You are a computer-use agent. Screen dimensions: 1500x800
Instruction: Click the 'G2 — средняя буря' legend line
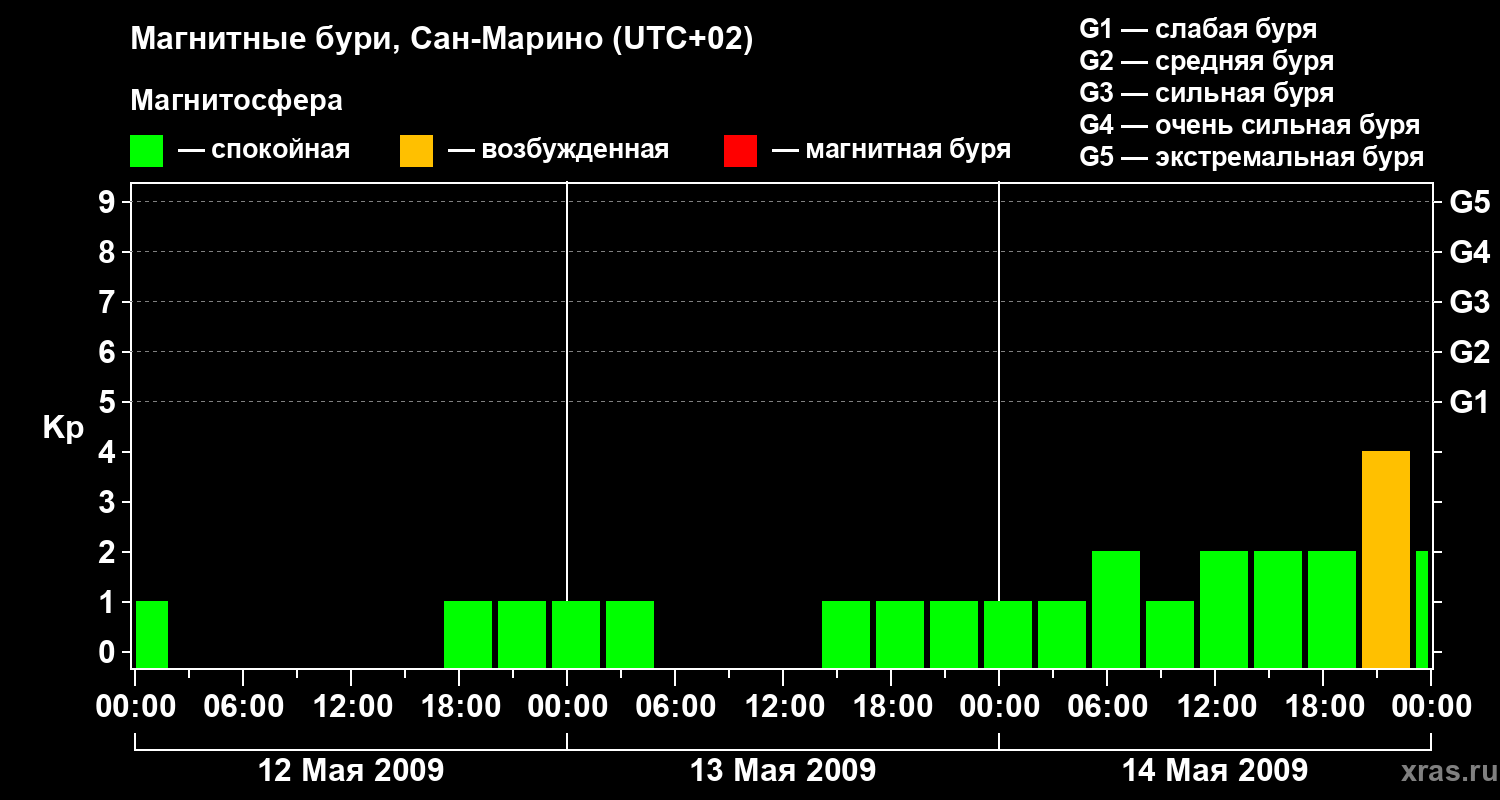(x=1206, y=61)
